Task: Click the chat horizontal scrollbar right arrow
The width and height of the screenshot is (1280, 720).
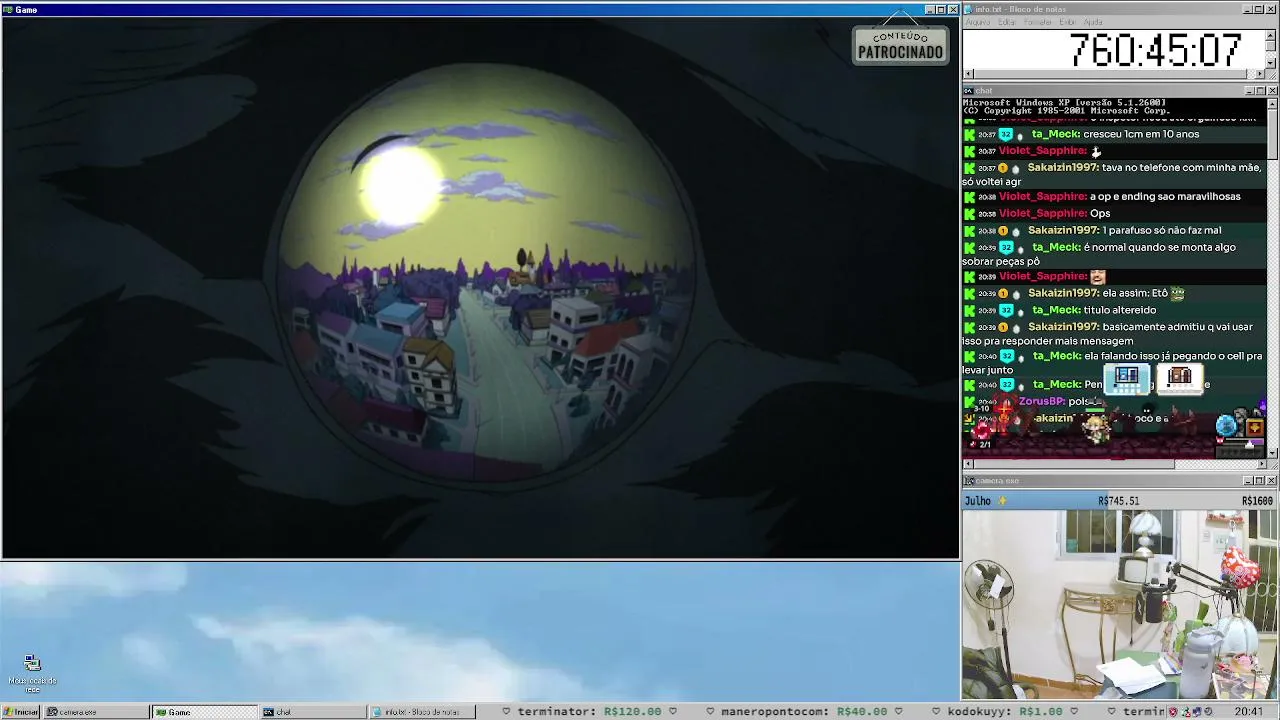Action: click(x=1260, y=464)
